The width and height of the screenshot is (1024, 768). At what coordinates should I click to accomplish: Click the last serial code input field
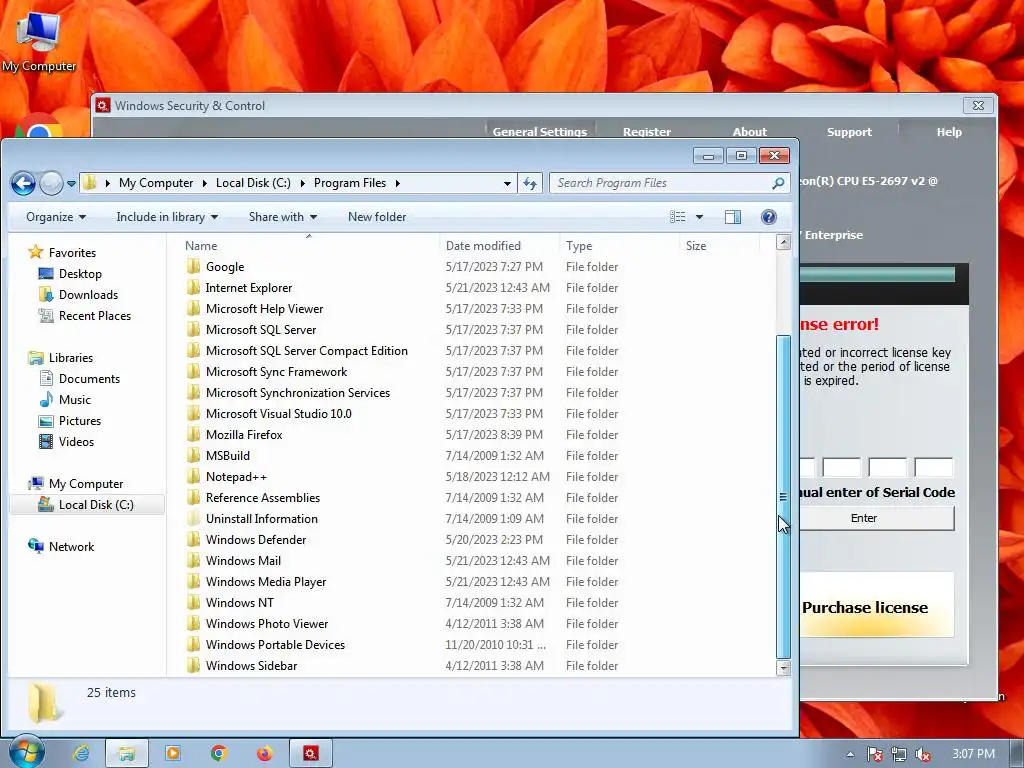point(933,468)
